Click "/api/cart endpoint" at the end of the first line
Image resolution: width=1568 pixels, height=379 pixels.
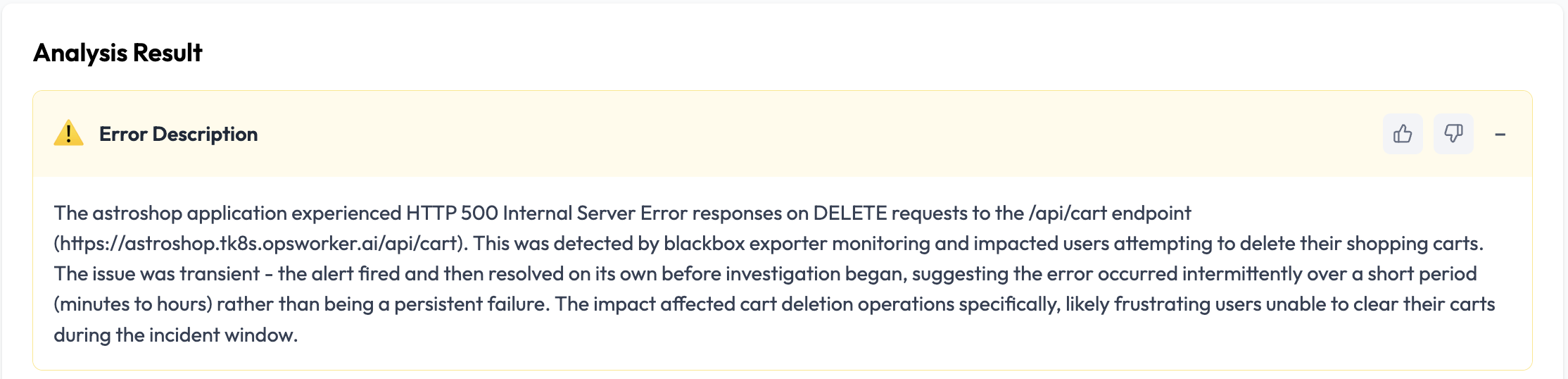point(1110,213)
